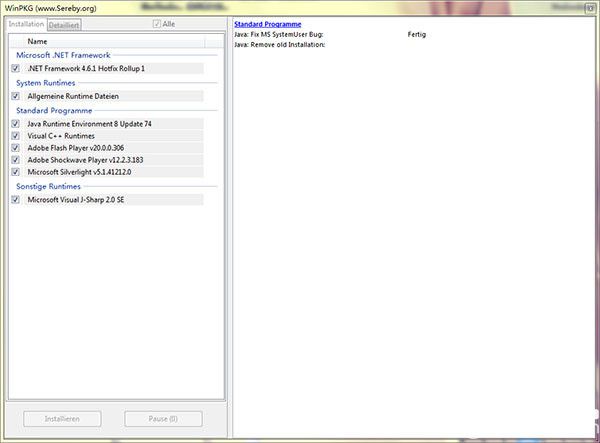Collapse the Sonstige Runtimes group header
The width and height of the screenshot is (600, 443).
coord(48,186)
